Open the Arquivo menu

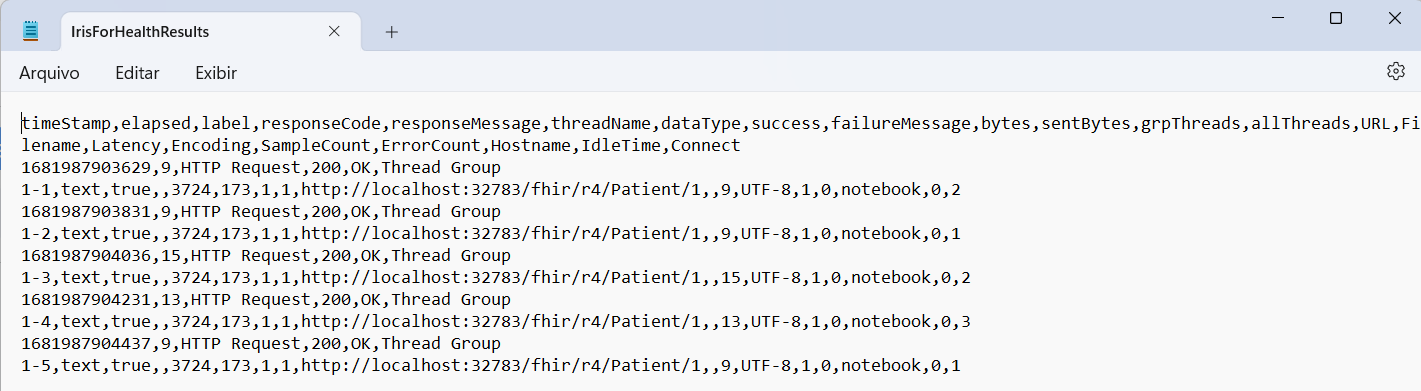coord(49,73)
